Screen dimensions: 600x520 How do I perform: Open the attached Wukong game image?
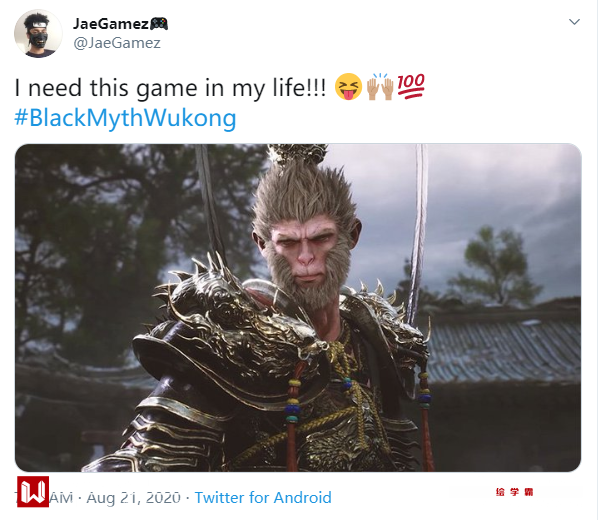298,308
